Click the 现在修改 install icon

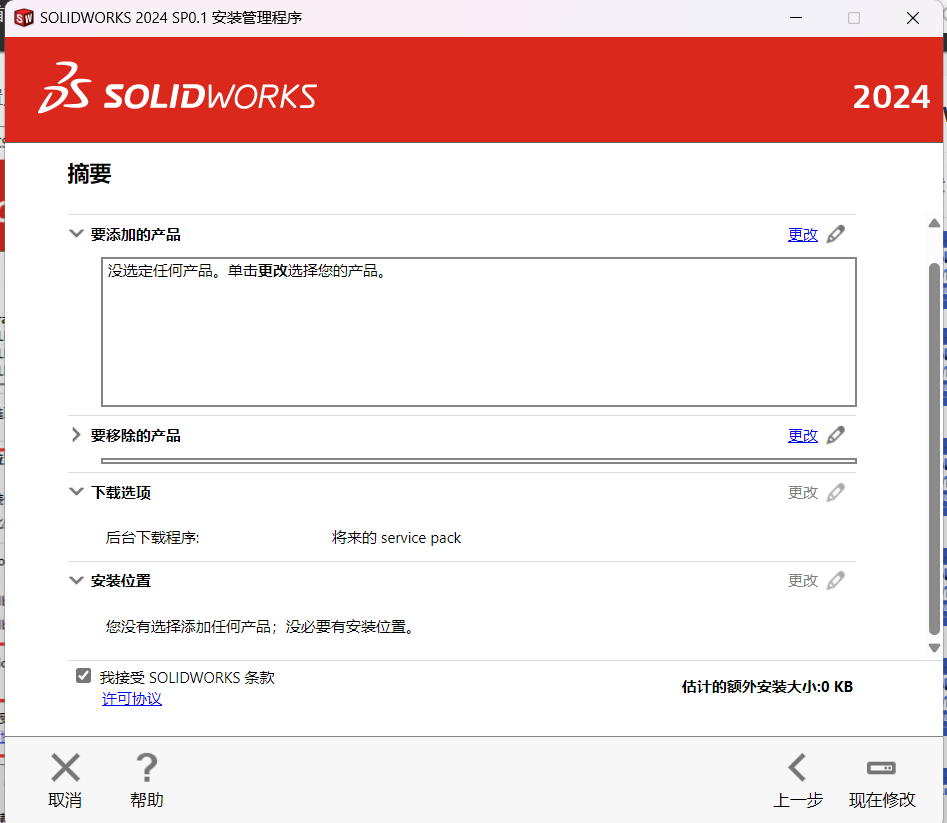(880, 768)
